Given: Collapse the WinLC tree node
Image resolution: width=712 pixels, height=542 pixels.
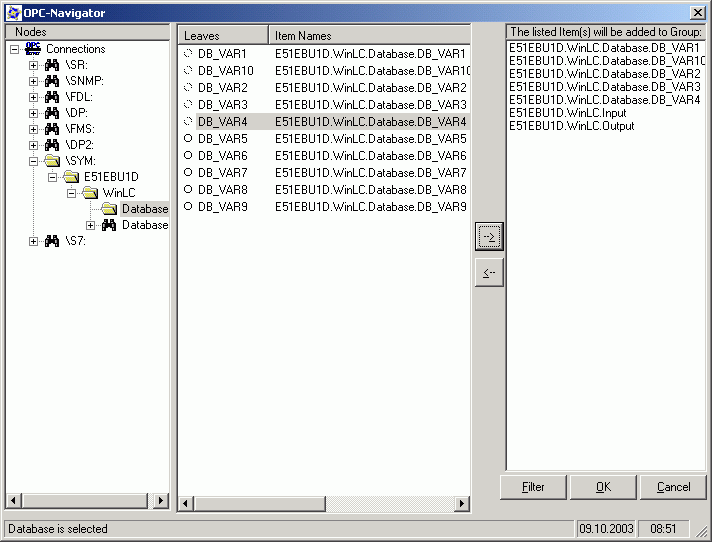Looking at the screenshot, I should (71, 193).
